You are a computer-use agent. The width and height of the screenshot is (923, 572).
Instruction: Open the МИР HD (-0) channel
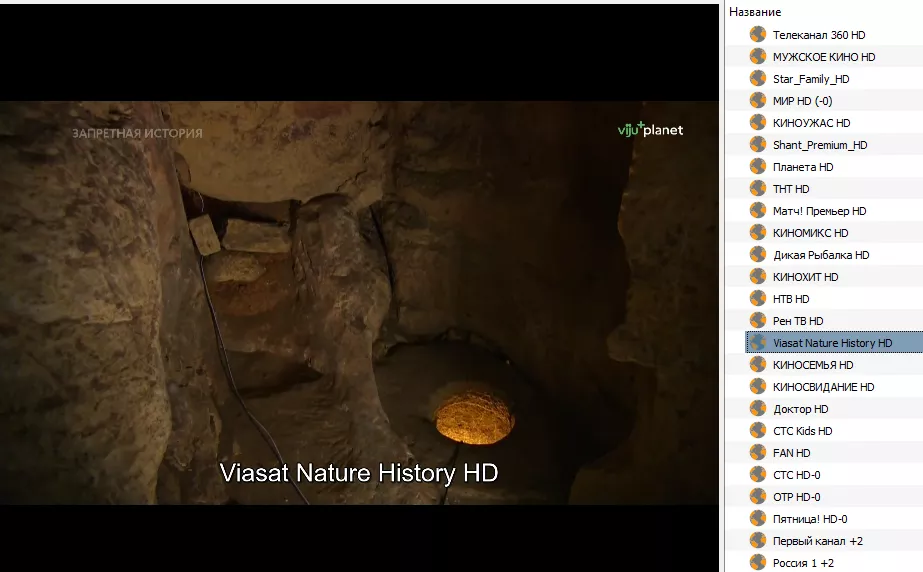(x=802, y=101)
